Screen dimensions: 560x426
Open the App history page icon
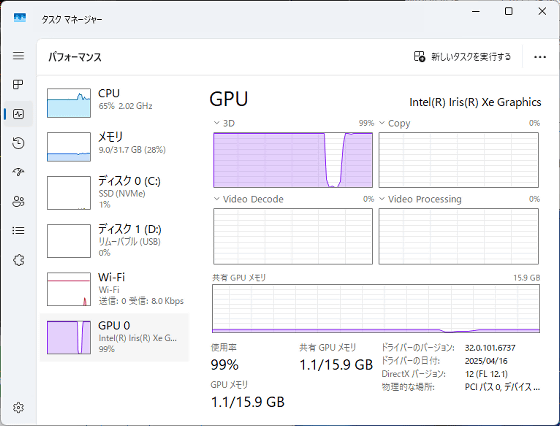pos(18,143)
